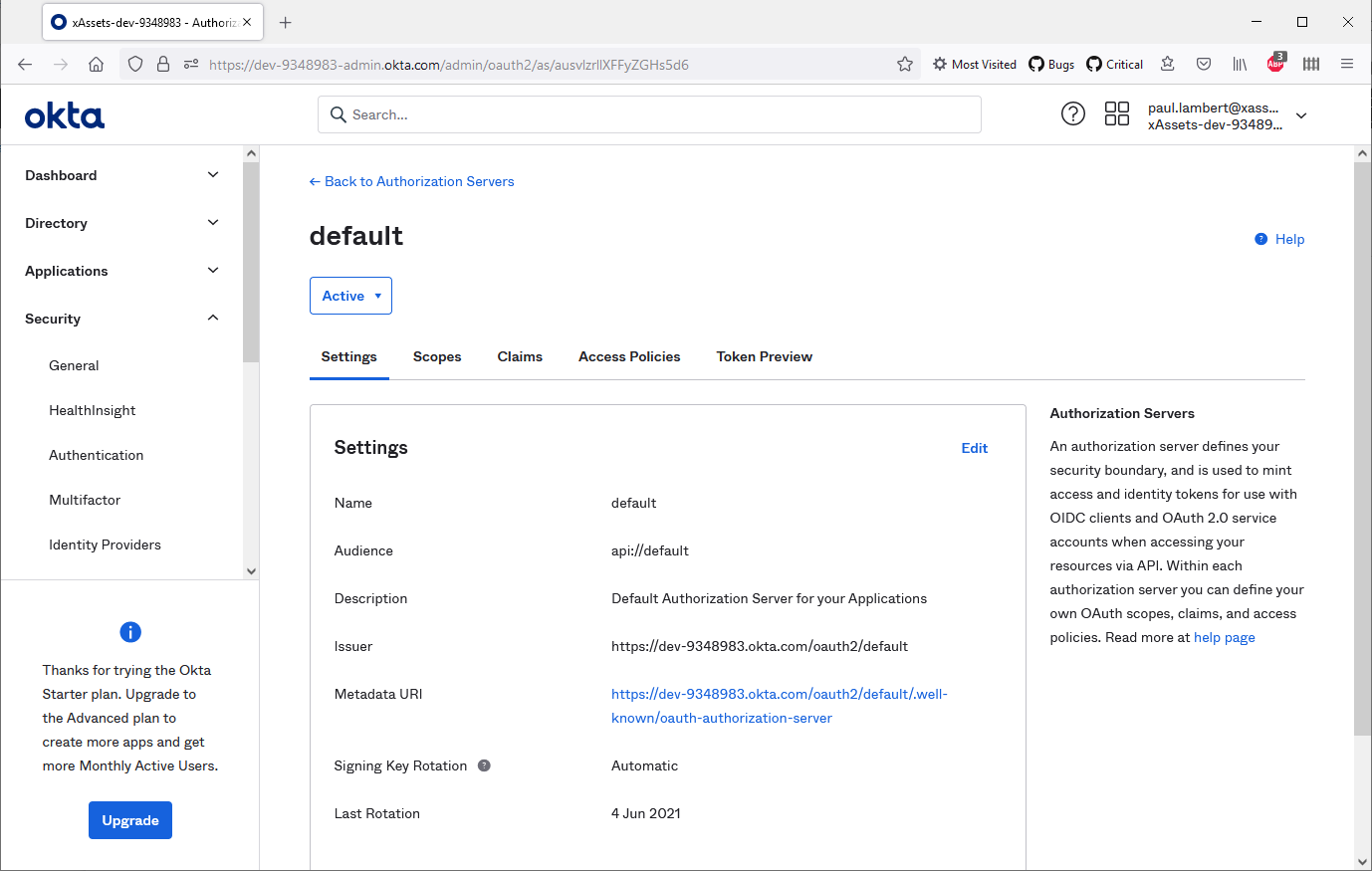Open the help question mark icon

coord(1072,113)
